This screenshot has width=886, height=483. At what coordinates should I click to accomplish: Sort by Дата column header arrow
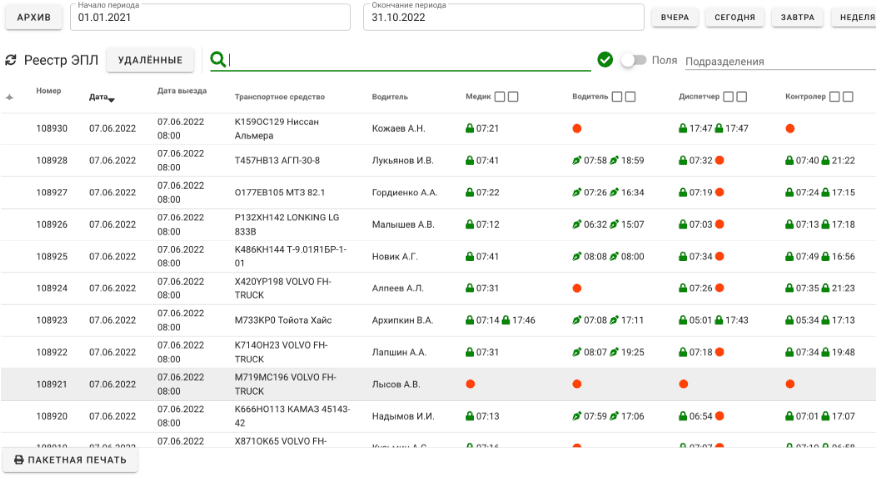pyautogui.click(x=111, y=99)
